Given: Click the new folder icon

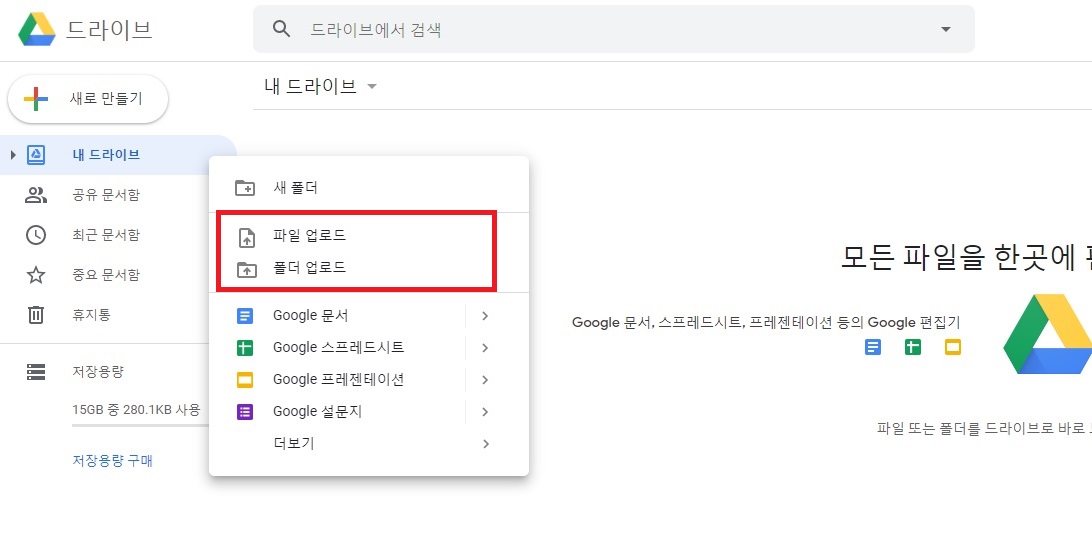Looking at the screenshot, I should point(245,187).
